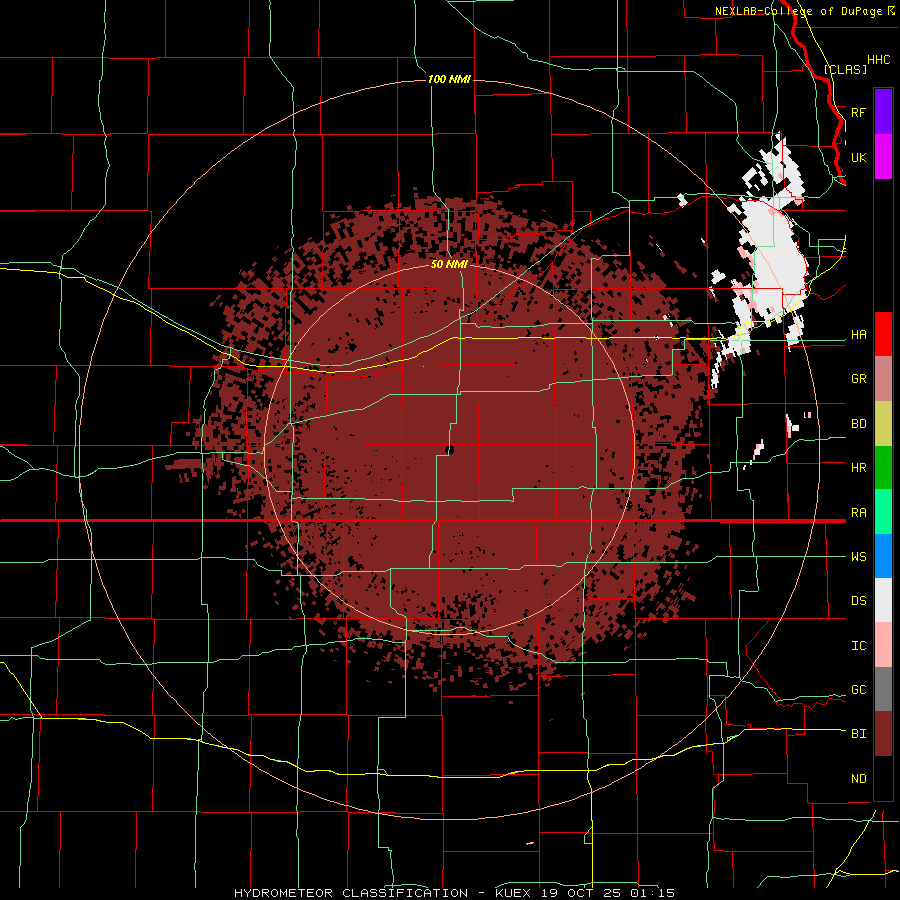
Task: Click the RF legend label
Action: [x=858, y=112]
